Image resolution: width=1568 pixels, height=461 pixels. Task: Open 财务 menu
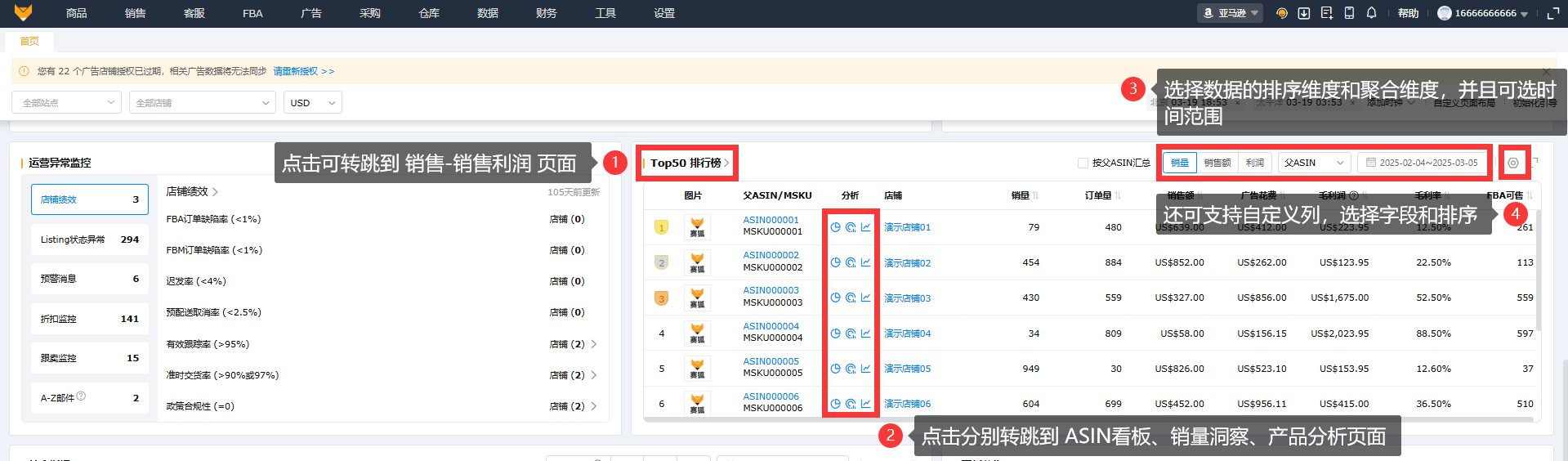(x=547, y=13)
